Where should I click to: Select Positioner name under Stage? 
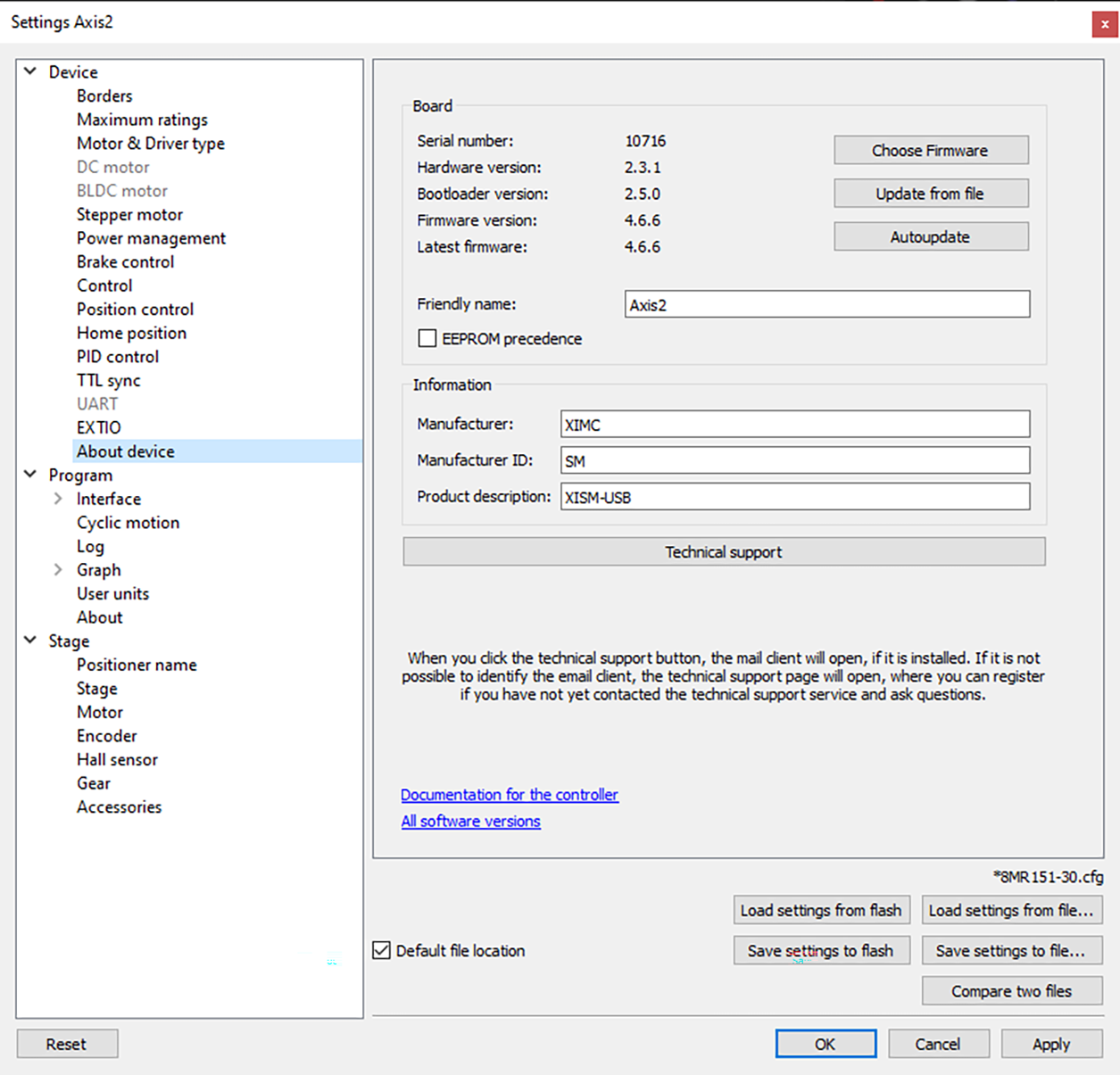click(137, 666)
